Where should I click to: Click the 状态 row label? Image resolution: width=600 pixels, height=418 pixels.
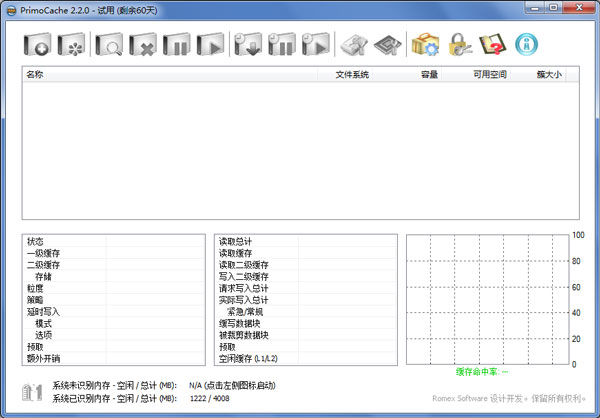tap(35, 242)
